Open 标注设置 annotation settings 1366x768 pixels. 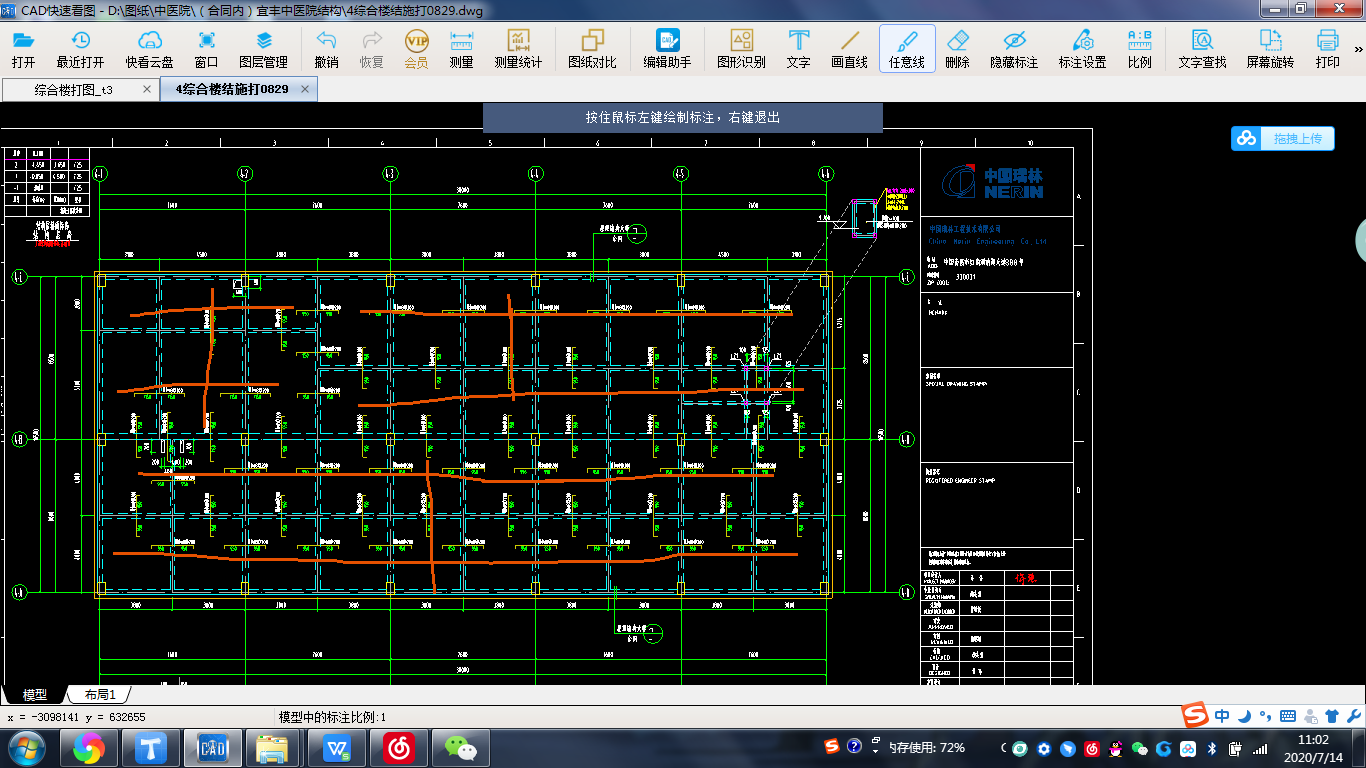tap(1082, 49)
